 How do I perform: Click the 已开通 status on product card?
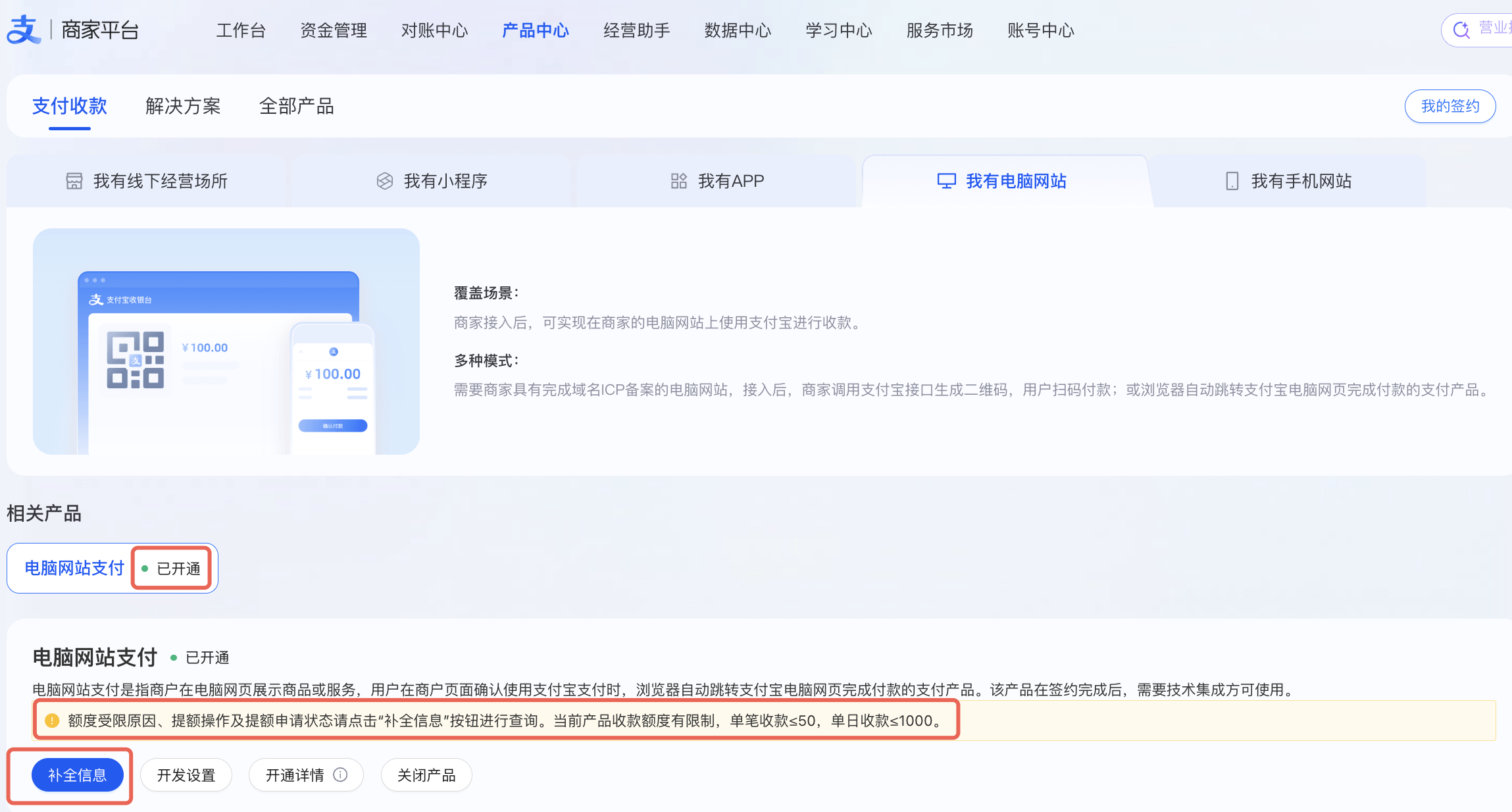pos(172,568)
